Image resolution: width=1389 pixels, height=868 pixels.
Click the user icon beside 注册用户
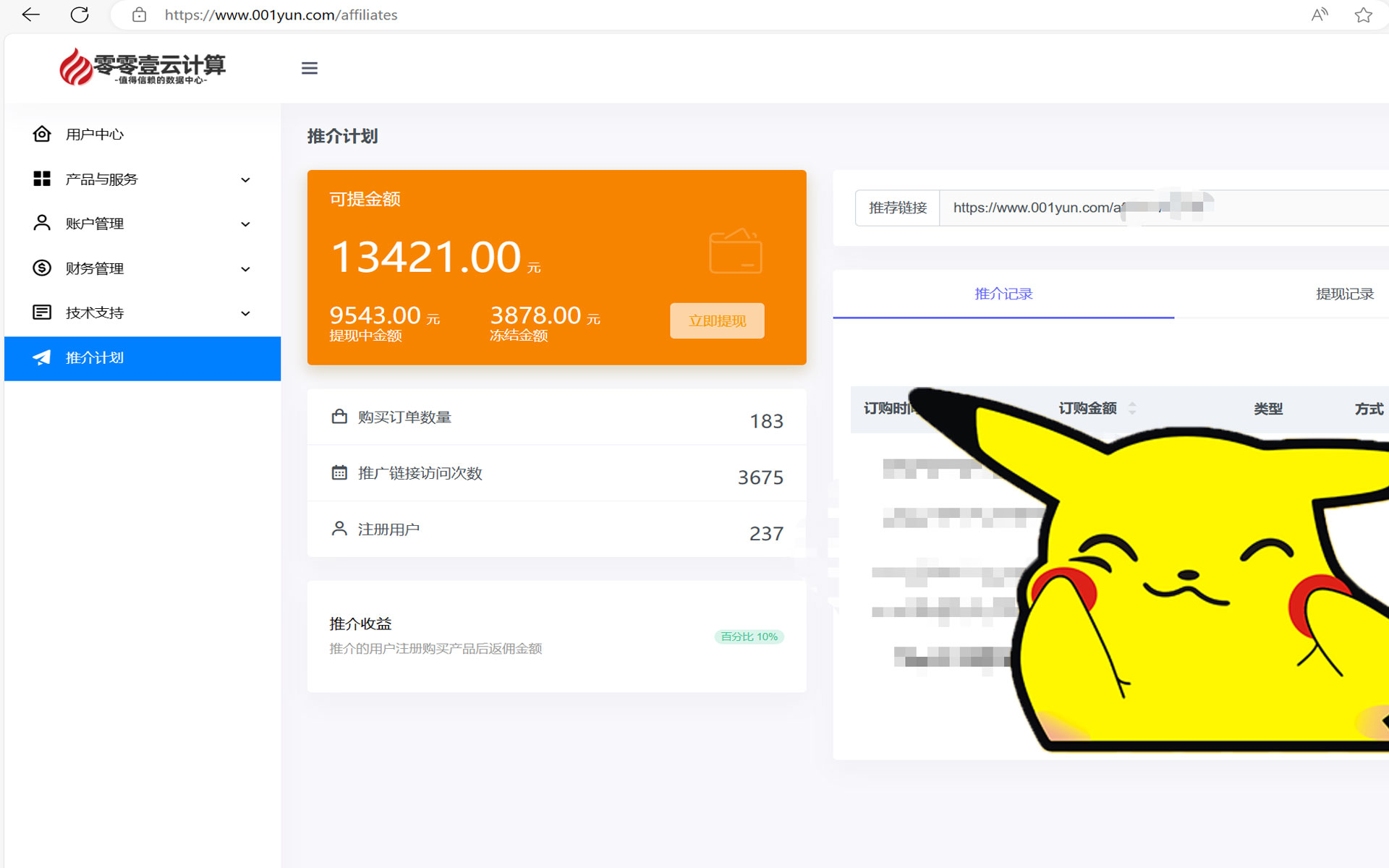coord(339,528)
